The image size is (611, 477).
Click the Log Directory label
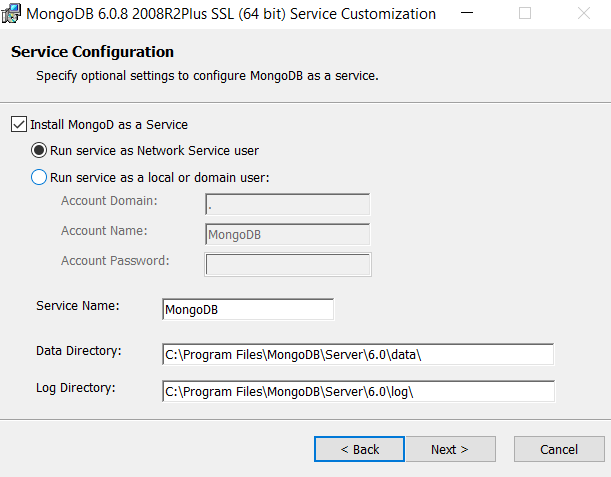76,387
